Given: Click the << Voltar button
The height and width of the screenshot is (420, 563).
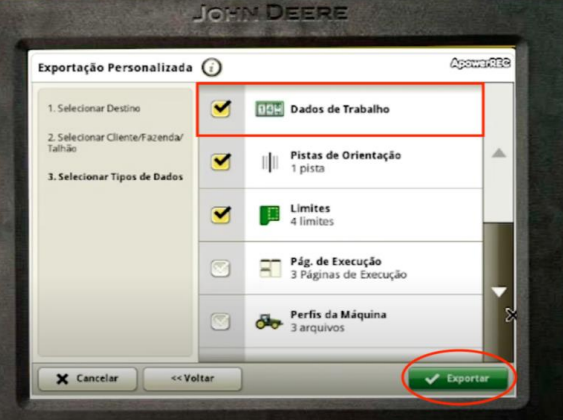Looking at the screenshot, I should [192, 378].
